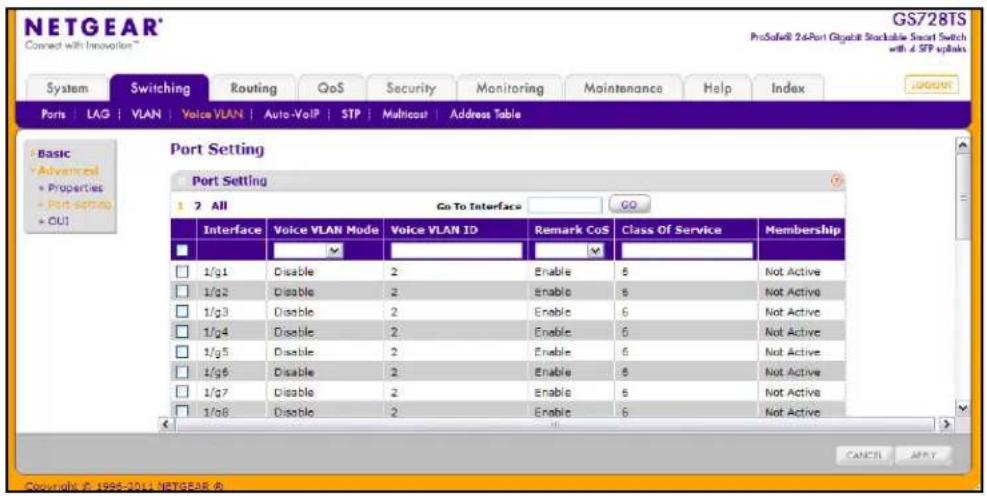Click the APPLY button

(923, 455)
